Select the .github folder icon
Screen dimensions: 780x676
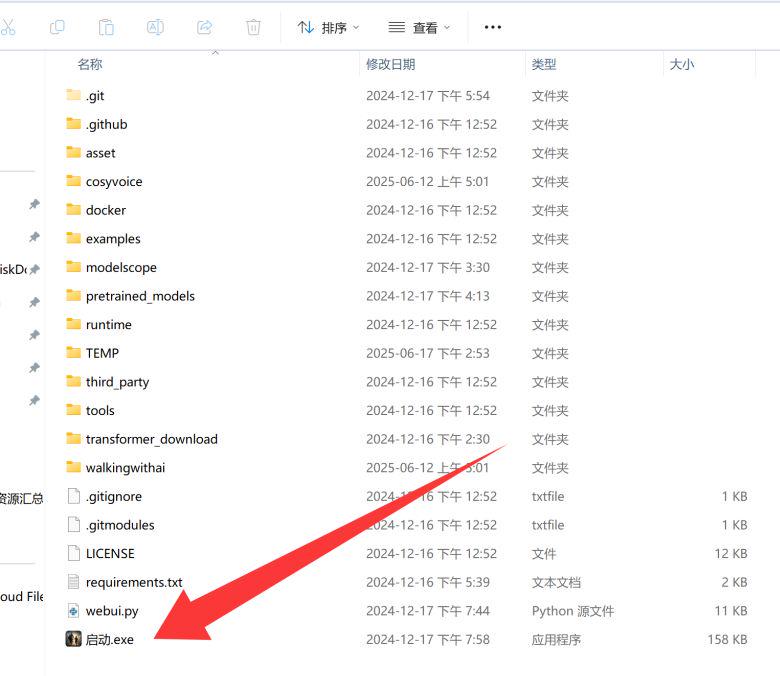[74, 123]
